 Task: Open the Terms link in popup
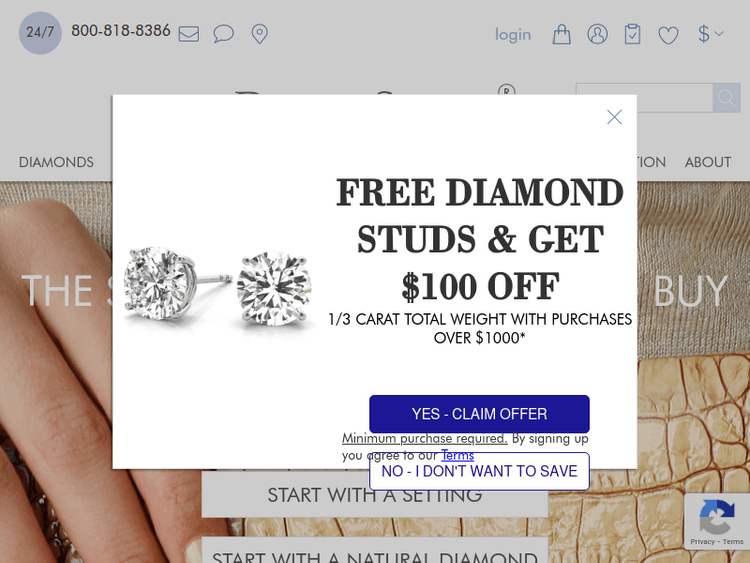(x=457, y=455)
